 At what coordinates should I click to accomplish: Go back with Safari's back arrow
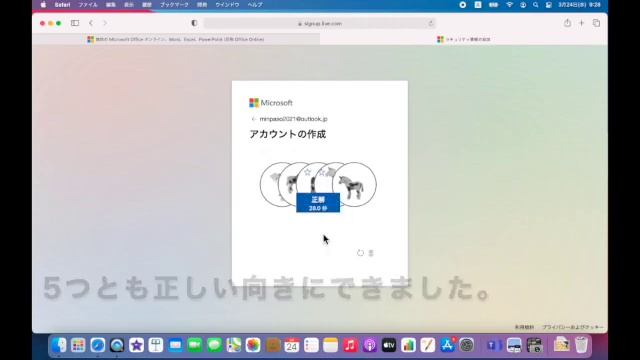coord(91,23)
